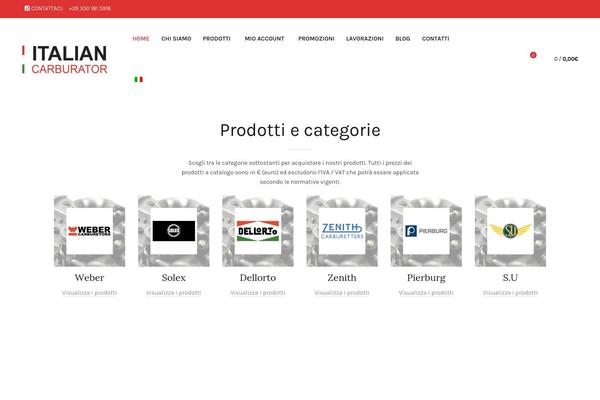Click the paragraph starting Scegli tra le categorie
Image resolution: width=600 pixels, height=400 pixels.
(x=300, y=172)
